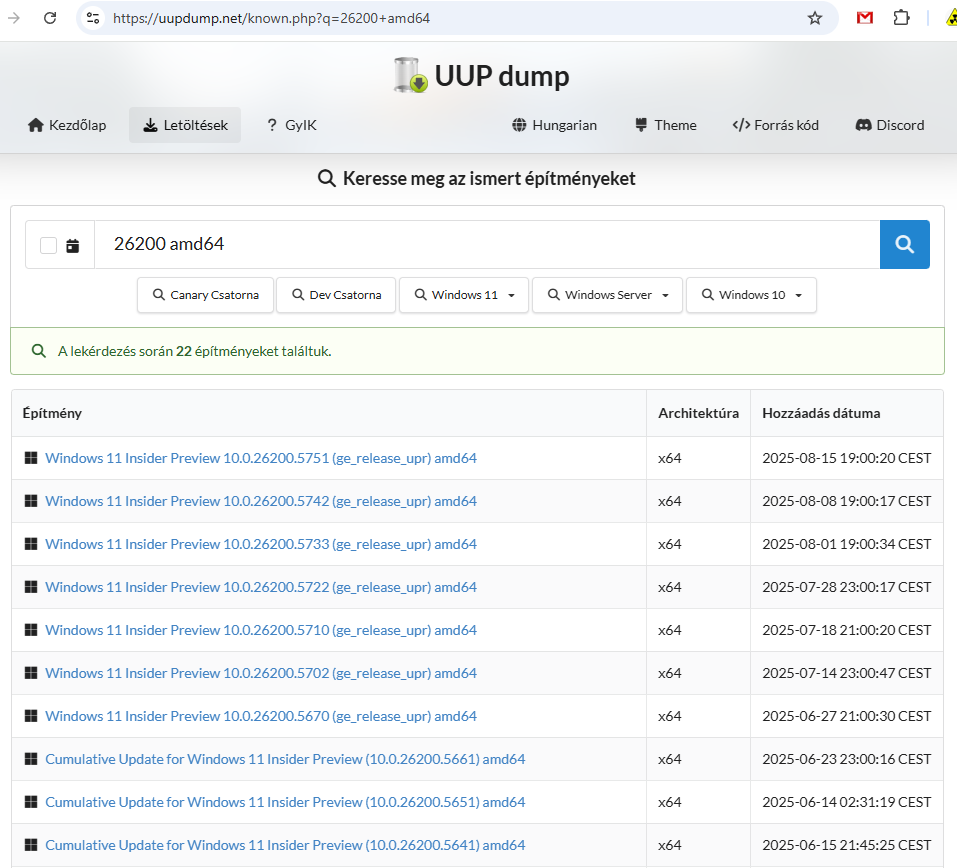Click the Windows icon beside build 26200.5742
Image resolution: width=957 pixels, height=868 pixels.
pyautogui.click(x=31, y=501)
